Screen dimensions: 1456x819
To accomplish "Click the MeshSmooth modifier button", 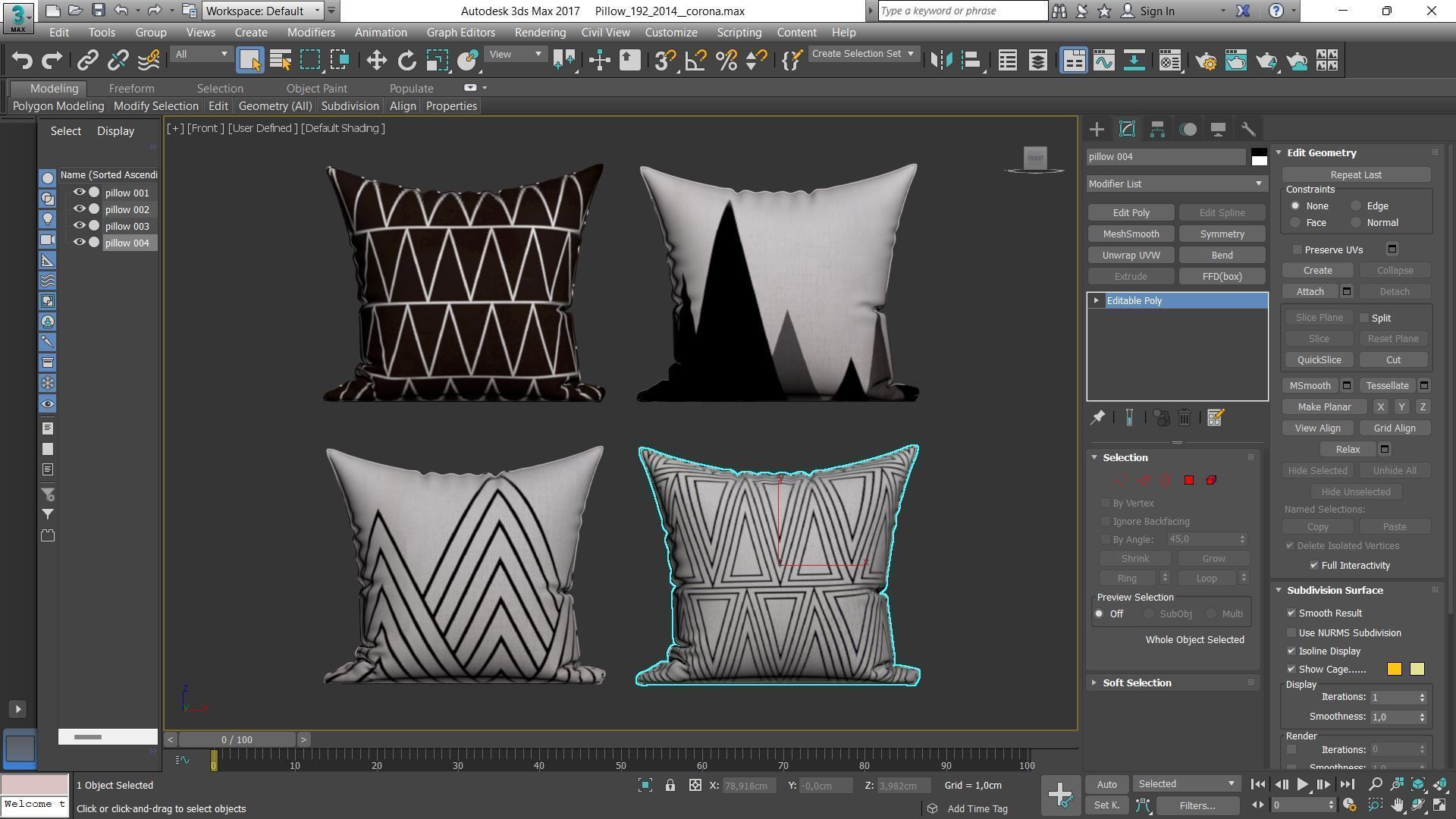I will coord(1131,234).
